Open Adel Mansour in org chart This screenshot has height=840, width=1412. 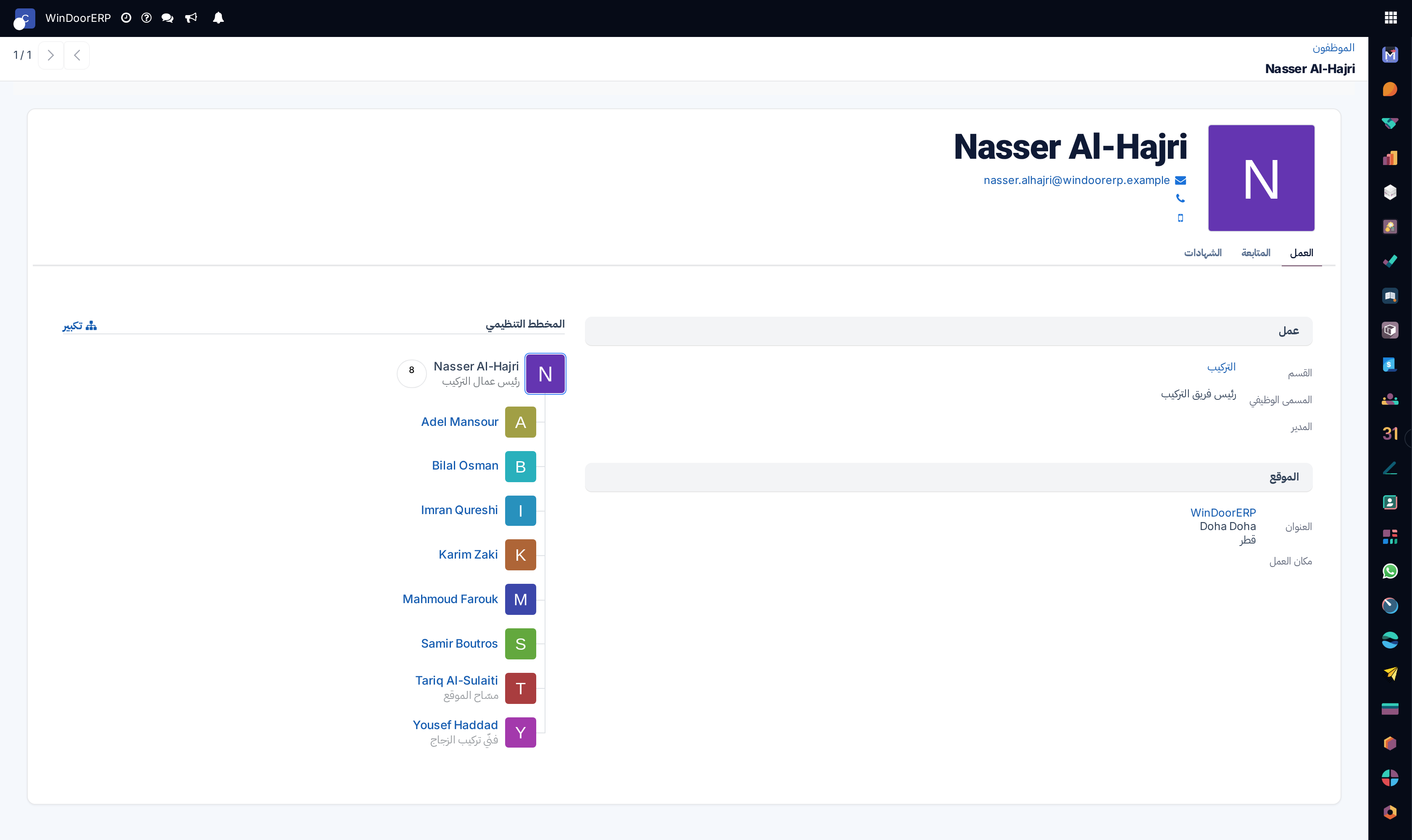(459, 422)
